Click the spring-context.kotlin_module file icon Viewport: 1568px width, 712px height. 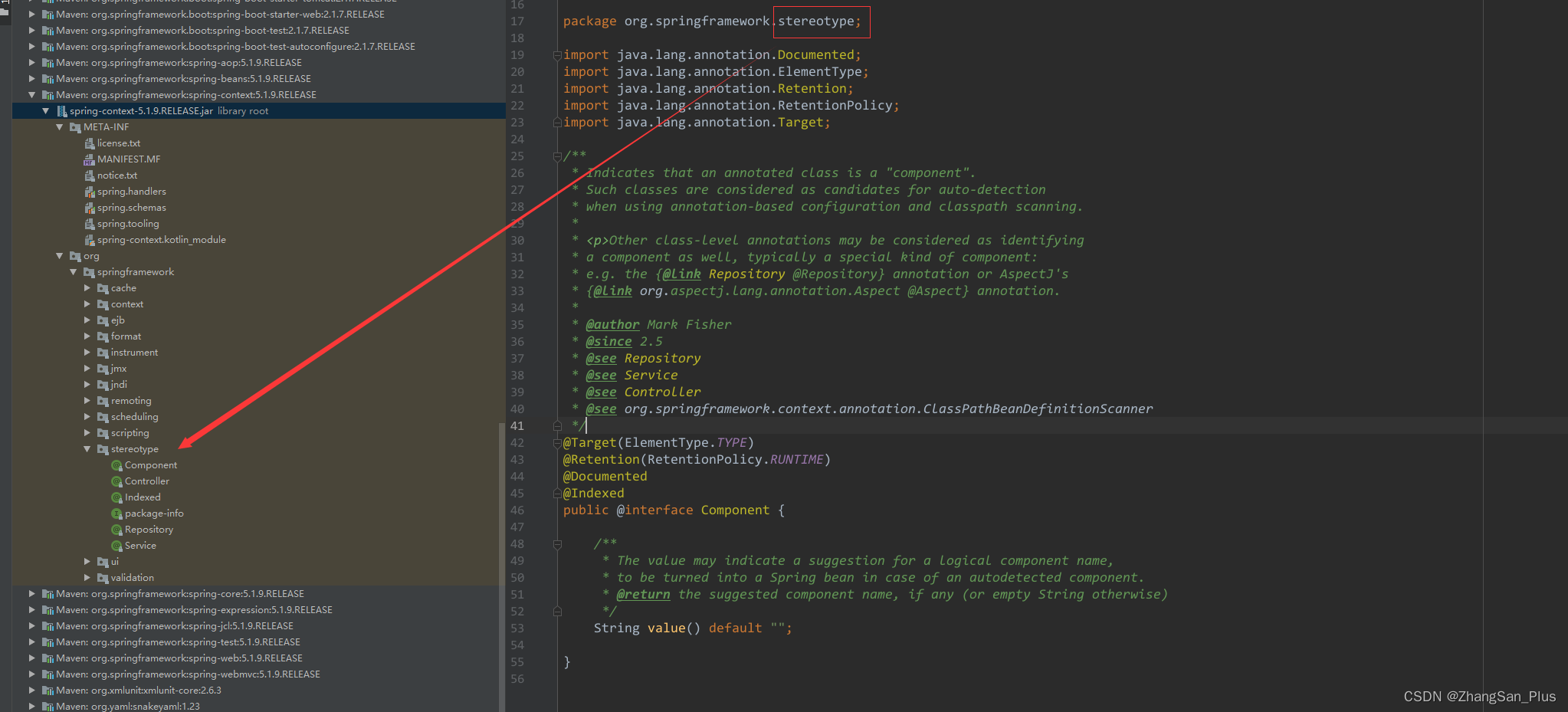click(89, 240)
